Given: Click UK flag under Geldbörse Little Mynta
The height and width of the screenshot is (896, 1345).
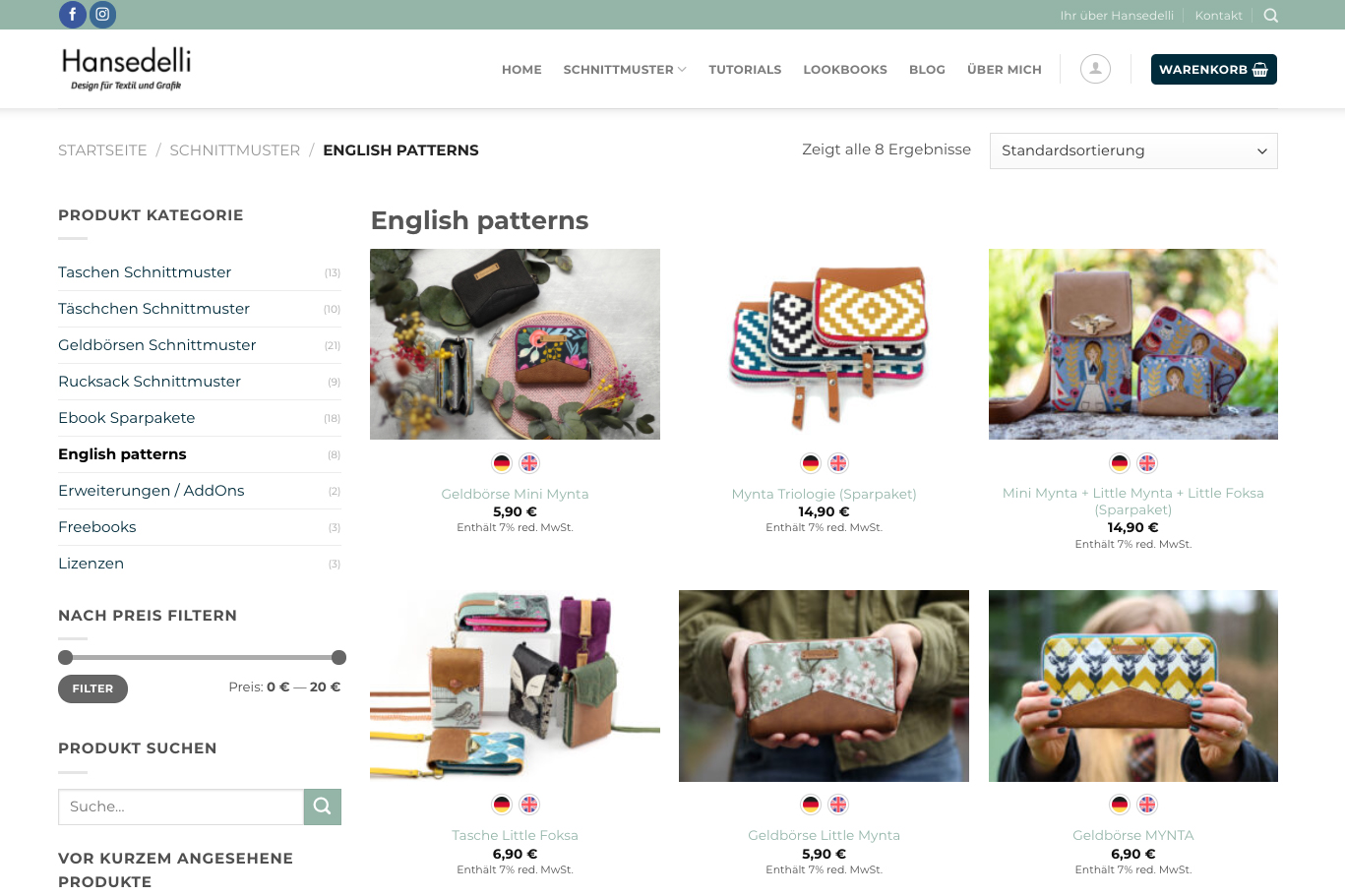Looking at the screenshot, I should tap(838, 805).
